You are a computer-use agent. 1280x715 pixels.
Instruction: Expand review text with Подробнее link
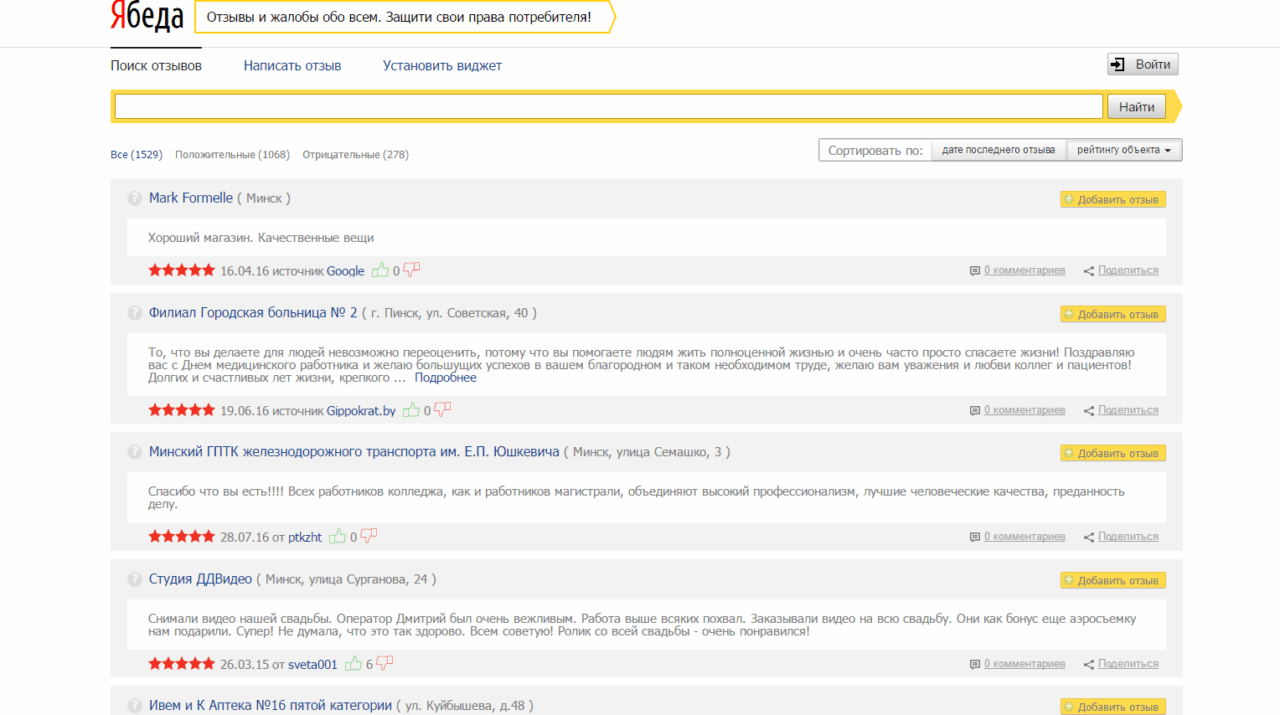[x=445, y=378]
